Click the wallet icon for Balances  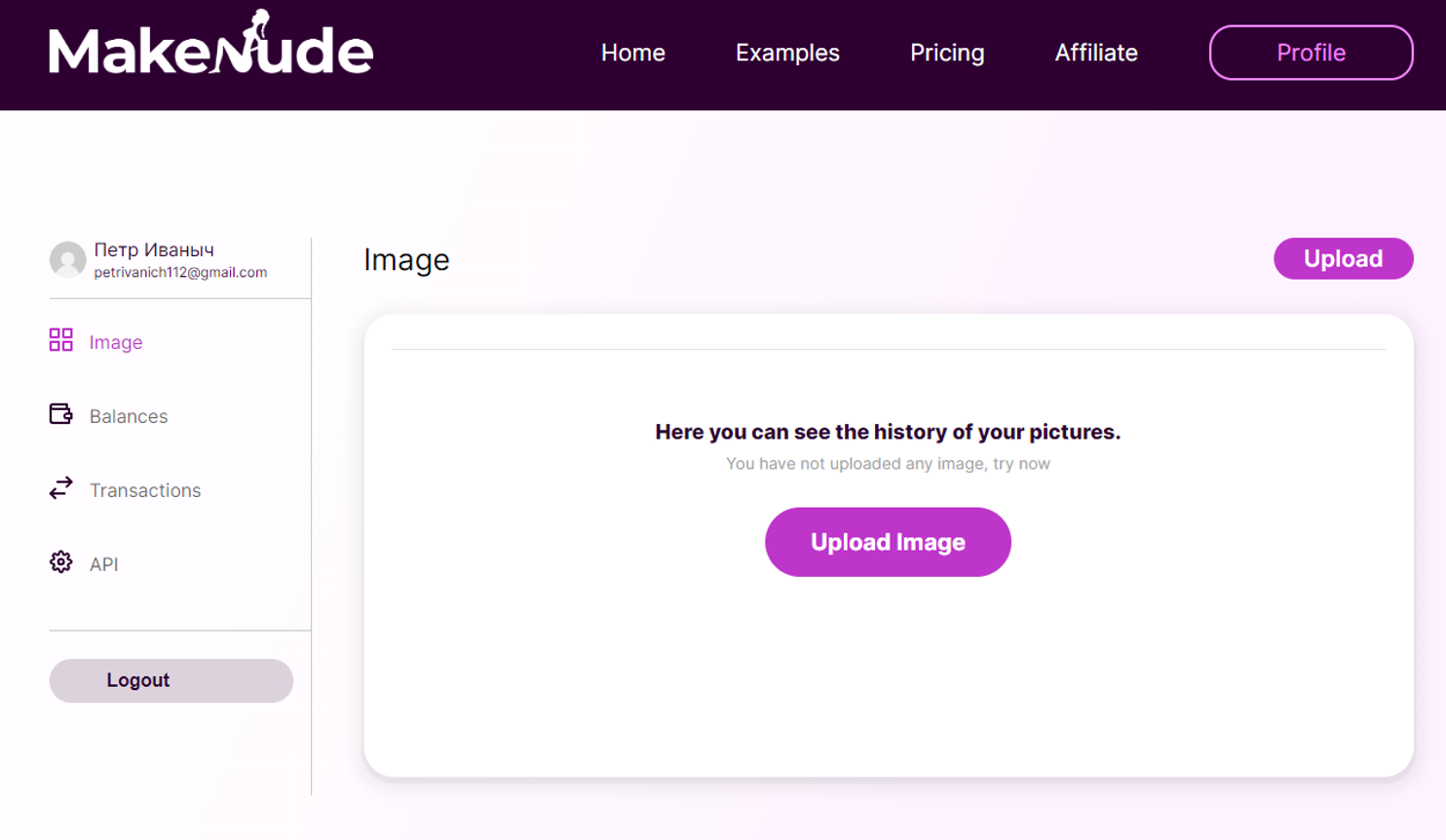click(x=61, y=414)
